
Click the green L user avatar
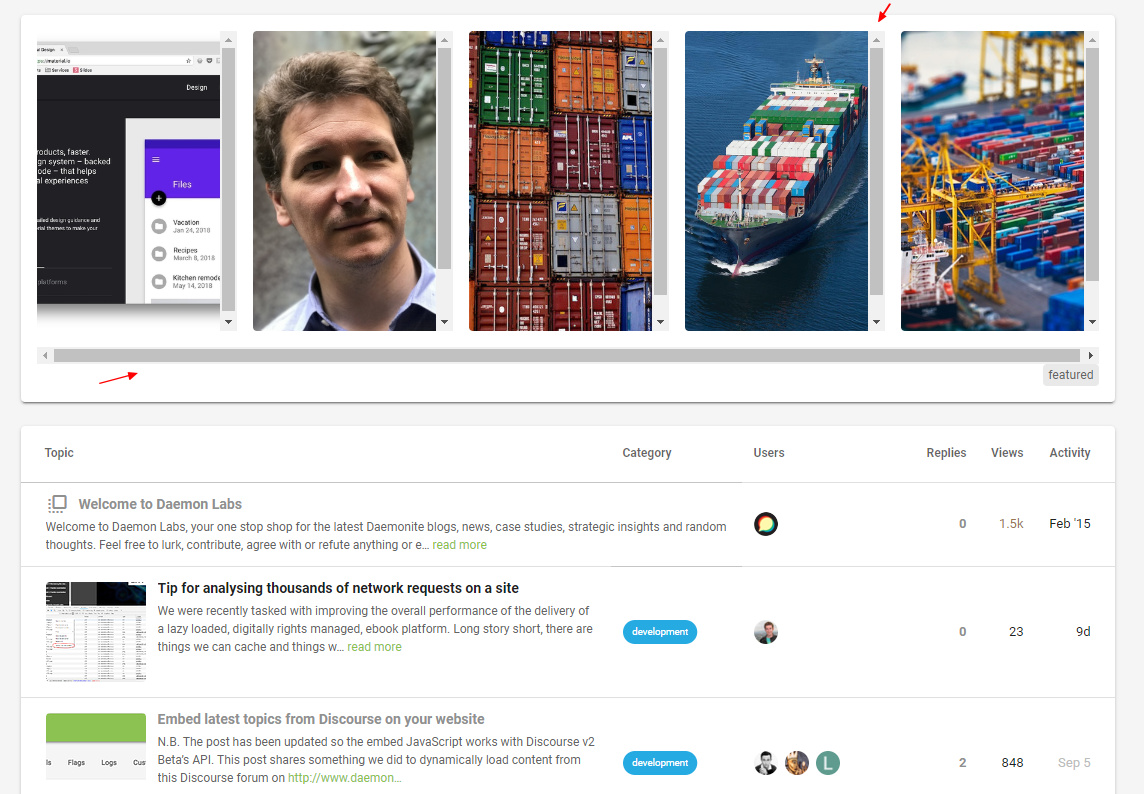coord(827,763)
